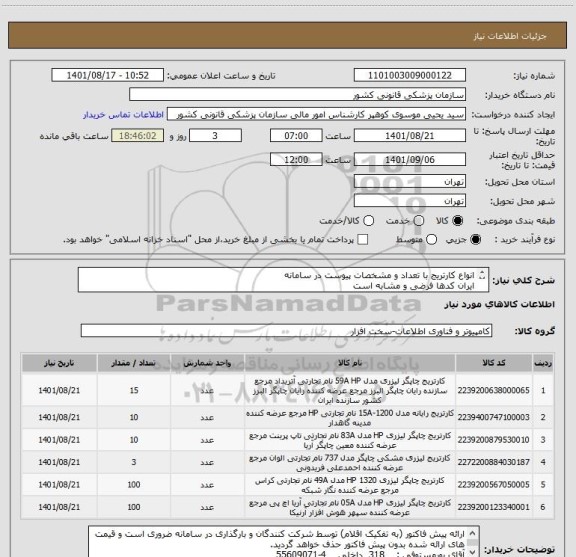Click response deadline date 1401/08/21 field

coord(410,136)
